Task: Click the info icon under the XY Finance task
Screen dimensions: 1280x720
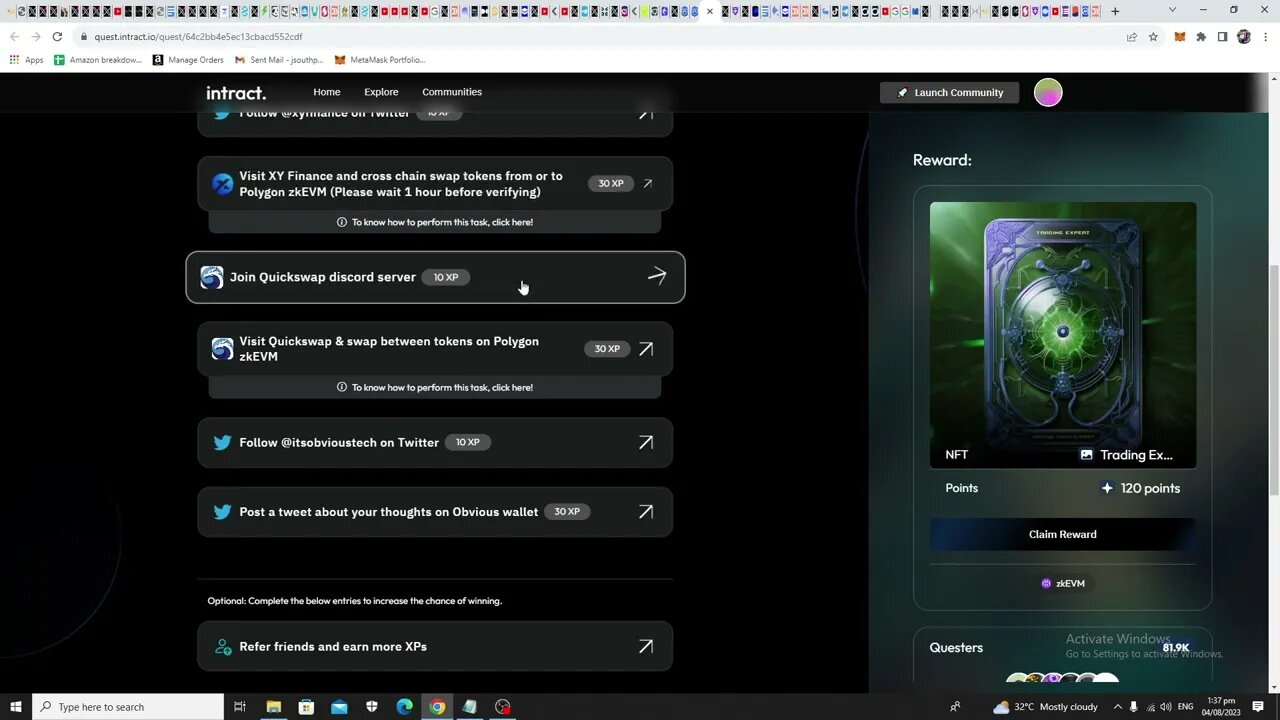Action: tap(342, 222)
